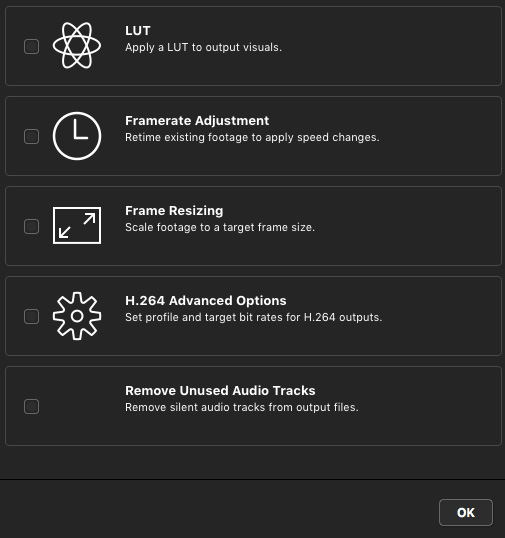Select the Framerate Adjustment heading

click(x=197, y=121)
